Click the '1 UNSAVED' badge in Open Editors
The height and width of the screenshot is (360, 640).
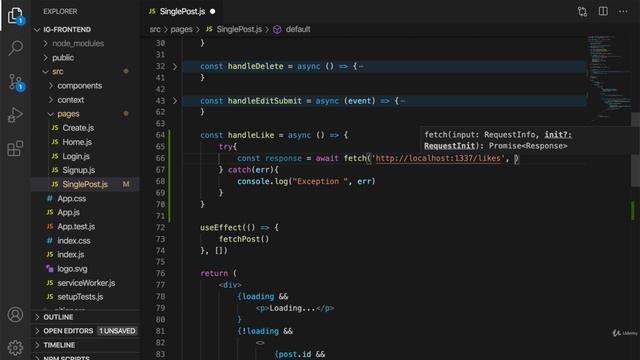pyautogui.click(x=118, y=331)
